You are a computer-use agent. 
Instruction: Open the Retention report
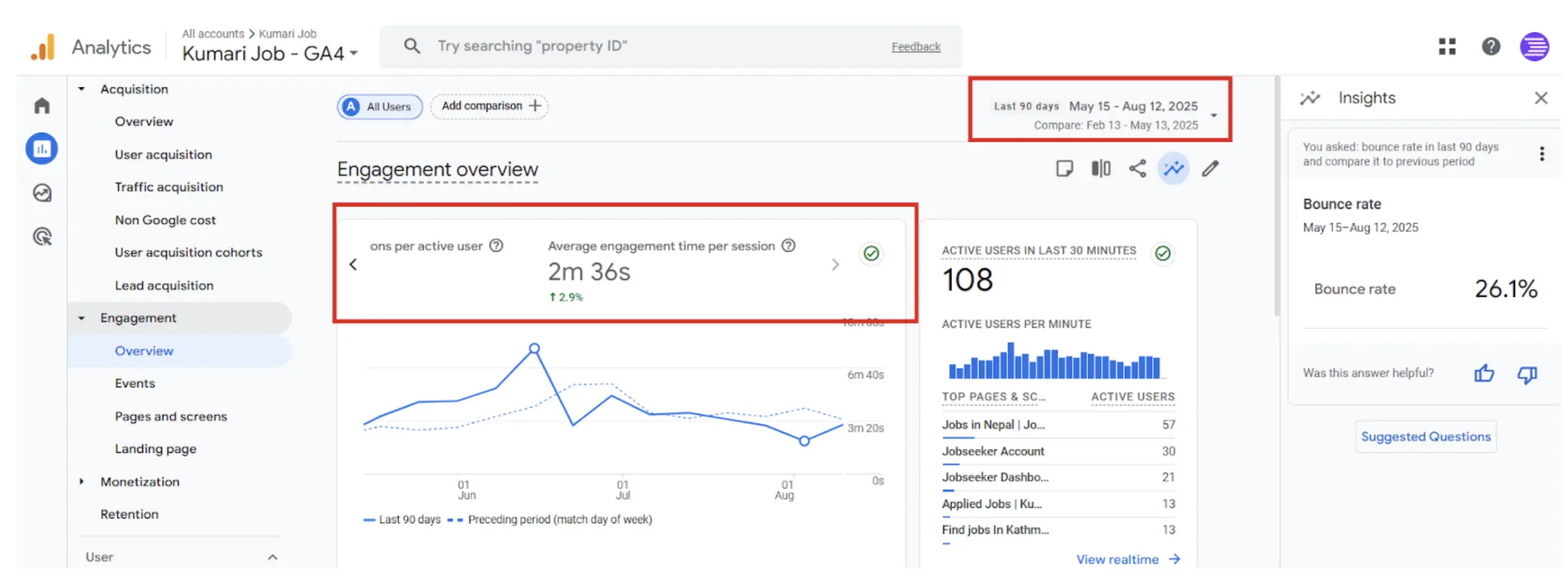tap(129, 514)
